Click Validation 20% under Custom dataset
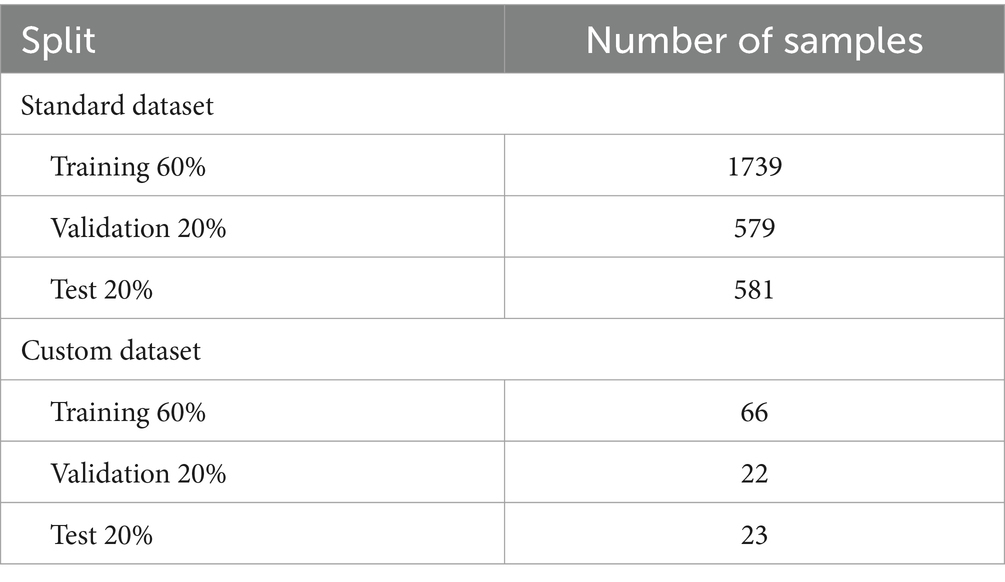This screenshot has width=1005, height=582. (x=138, y=474)
